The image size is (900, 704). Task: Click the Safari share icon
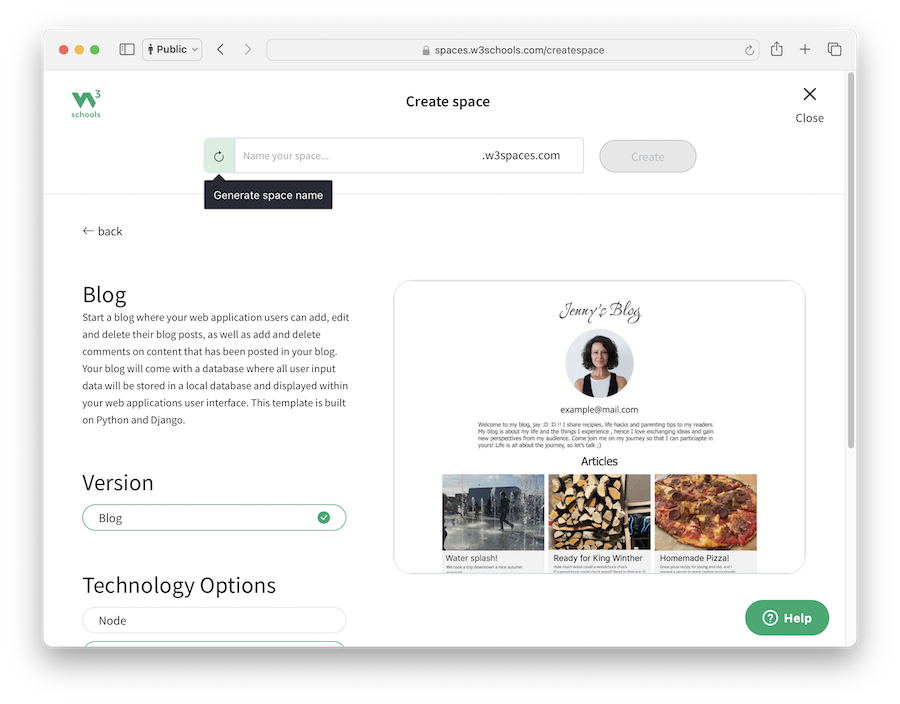776,49
